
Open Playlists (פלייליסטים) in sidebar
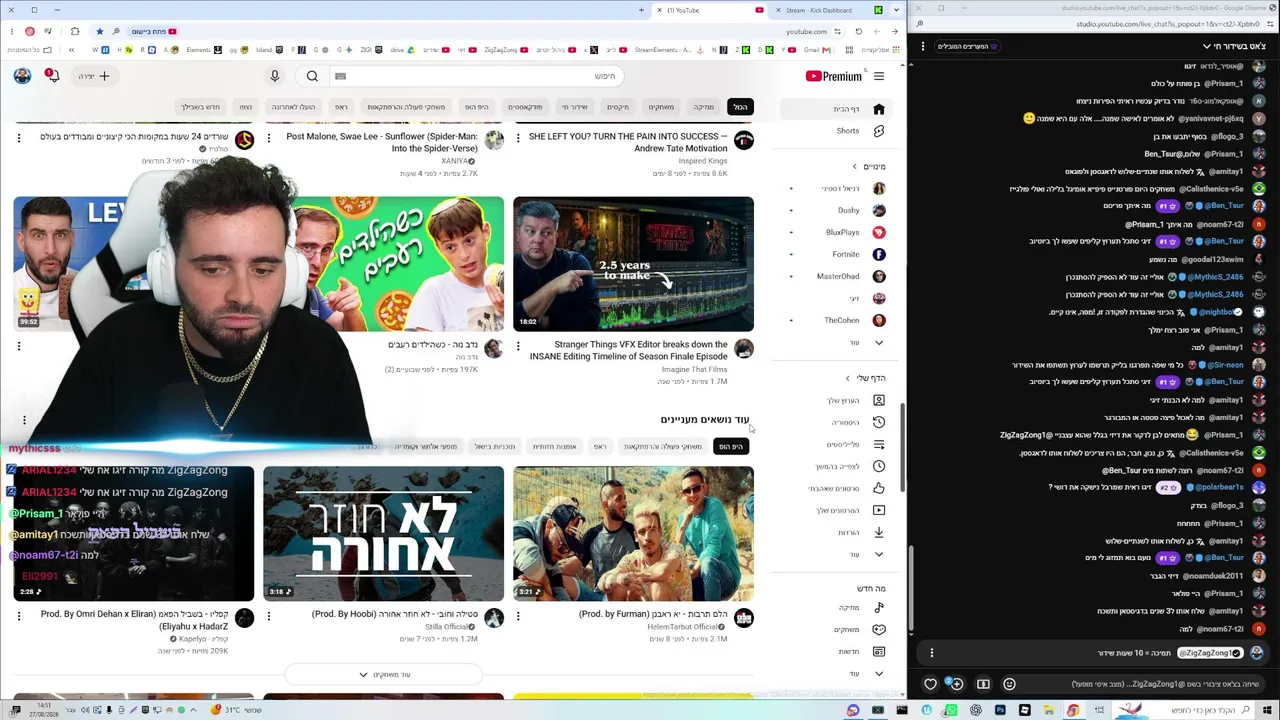[835, 444]
